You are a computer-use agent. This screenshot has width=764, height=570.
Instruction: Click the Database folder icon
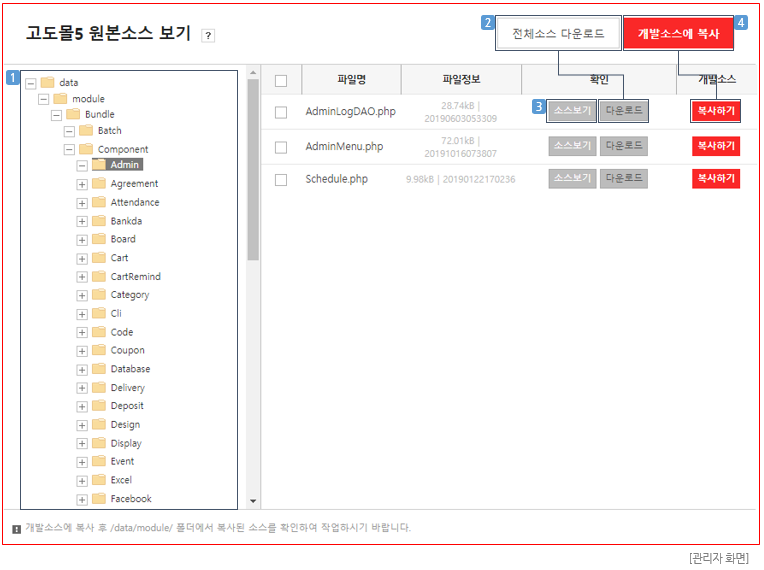[x=99, y=369]
